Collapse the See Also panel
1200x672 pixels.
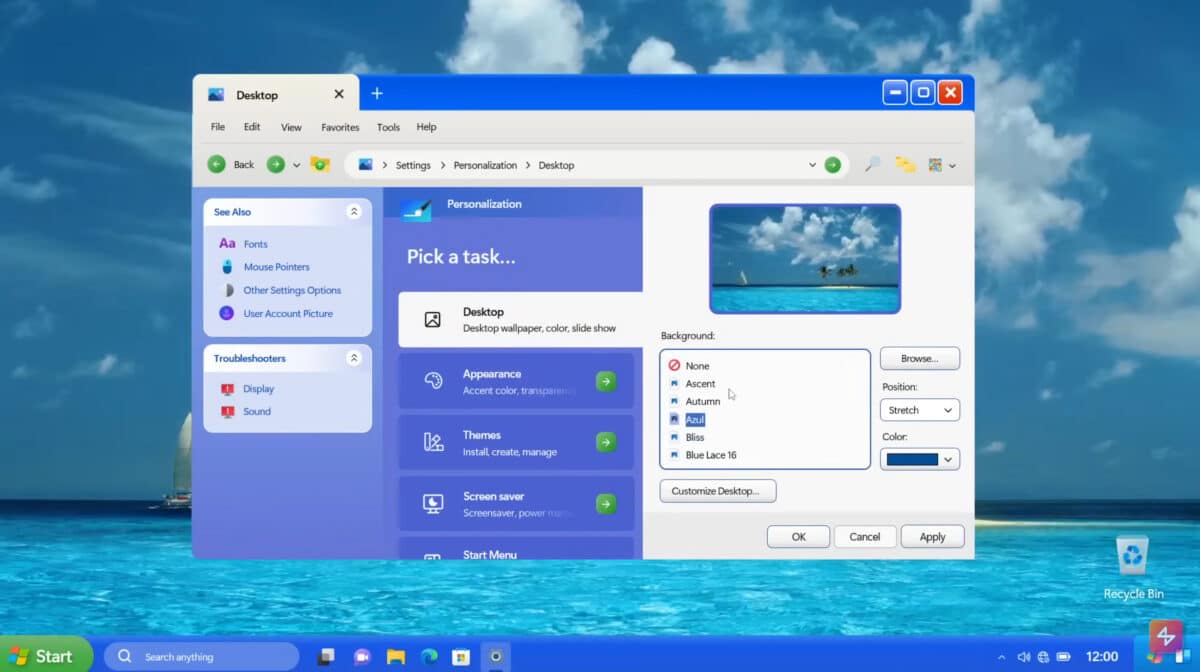pyautogui.click(x=353, y=211)
